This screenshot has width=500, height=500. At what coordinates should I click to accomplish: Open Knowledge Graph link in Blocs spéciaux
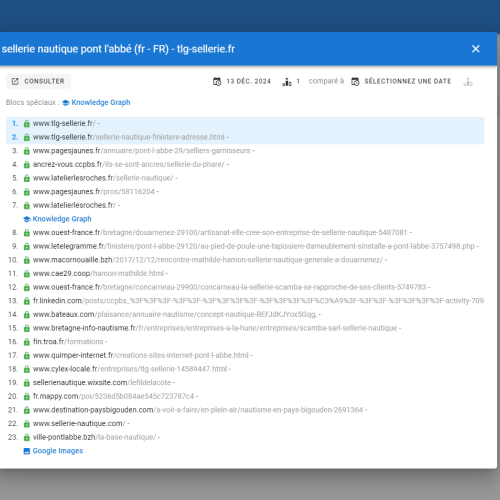[101, 102]
